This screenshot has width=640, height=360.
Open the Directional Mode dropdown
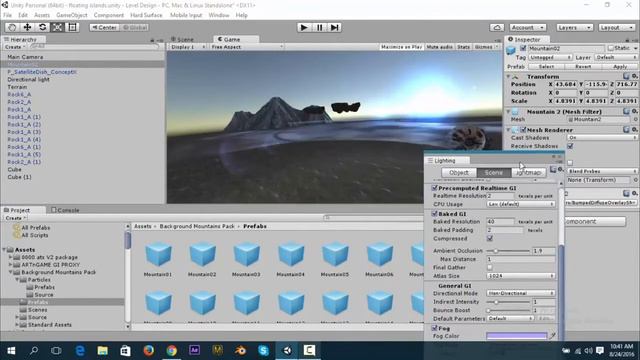[521, 293]
